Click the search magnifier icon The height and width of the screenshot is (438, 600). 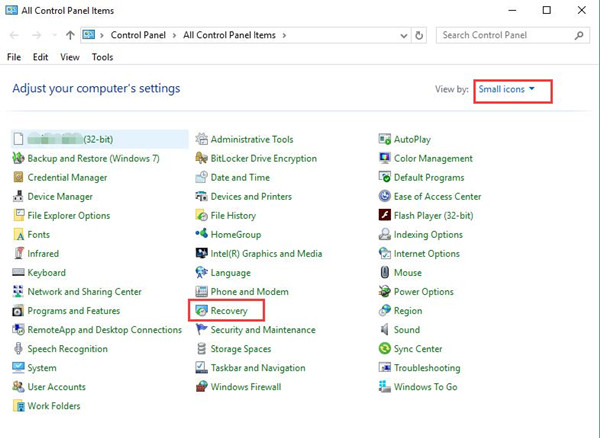pos(579,35)
